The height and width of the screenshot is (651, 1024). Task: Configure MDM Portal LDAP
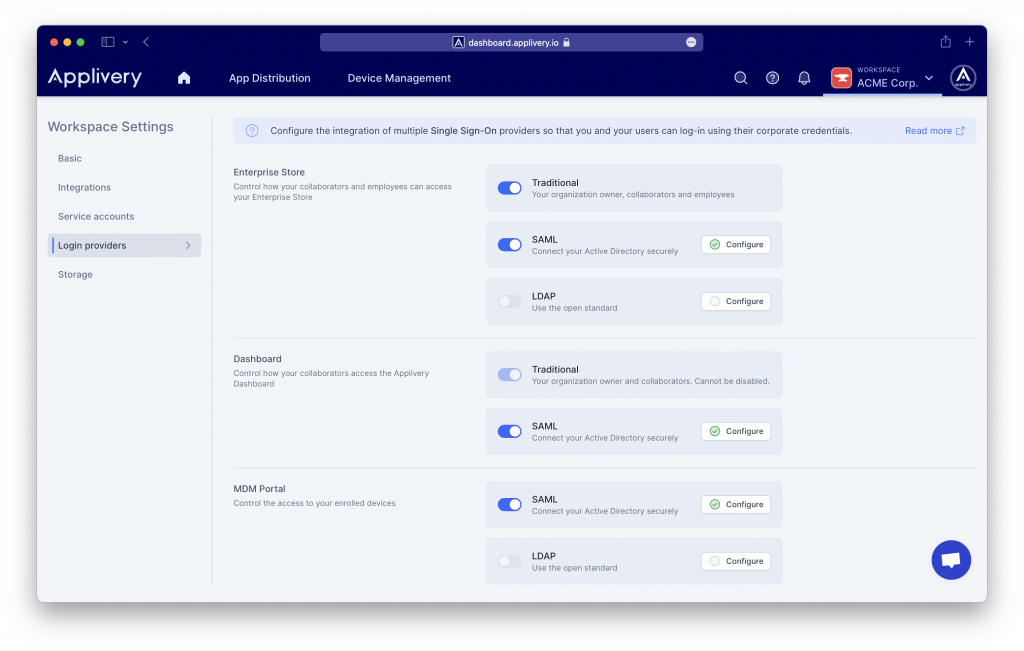tap(736, 561)
